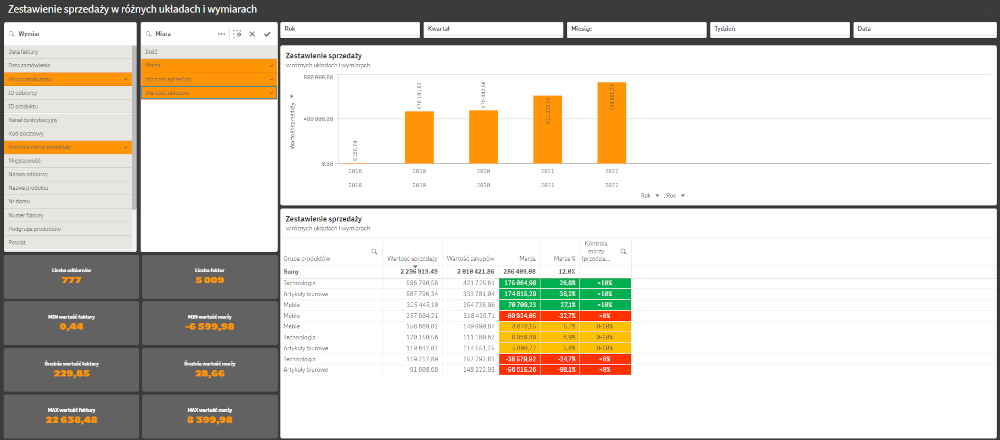Click the 2020 bar in the chart
The height and width of the screenshot is (440, 1000).
[483, 137]
